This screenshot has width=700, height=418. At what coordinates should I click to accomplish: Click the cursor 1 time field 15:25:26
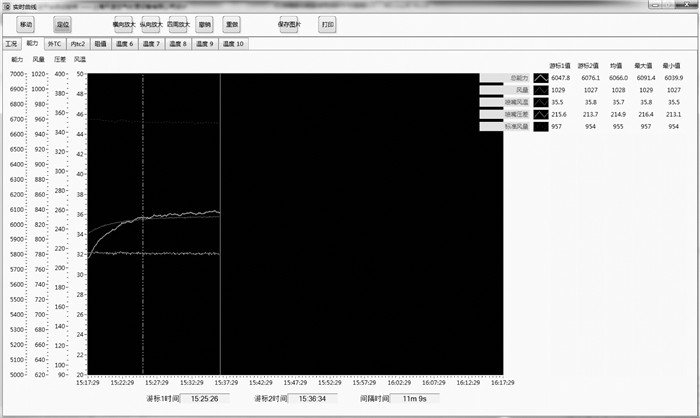click(x=205, y=398)
